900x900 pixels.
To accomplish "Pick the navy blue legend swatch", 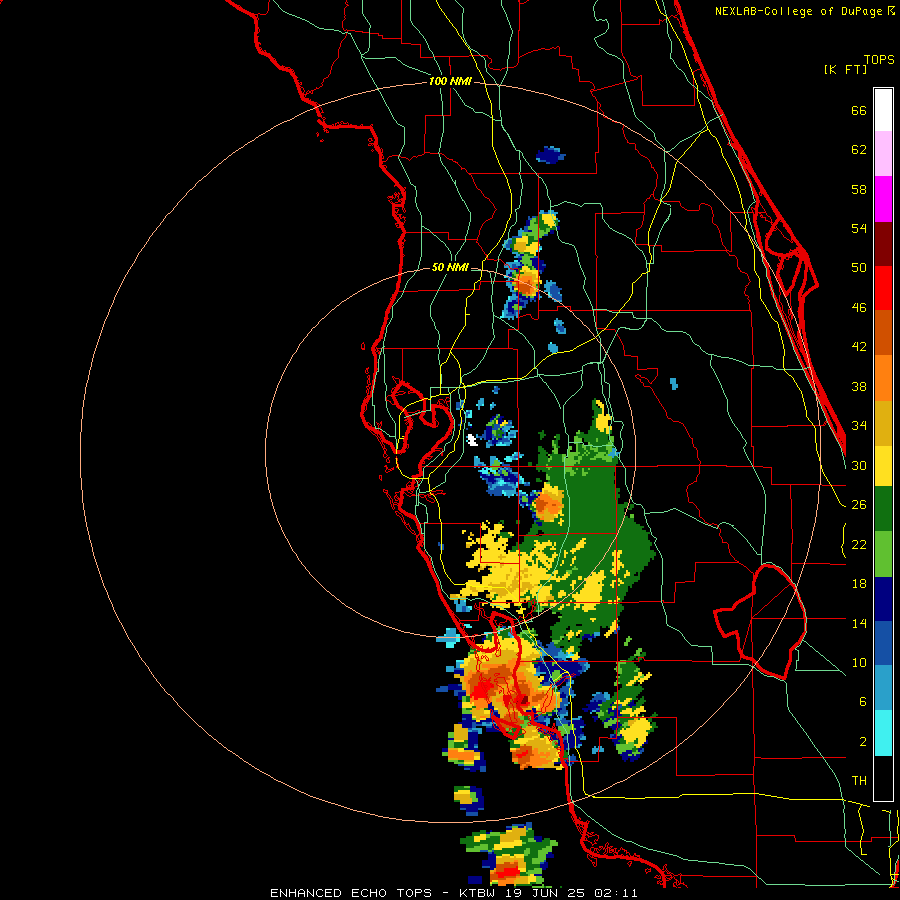I will (883, 599).
